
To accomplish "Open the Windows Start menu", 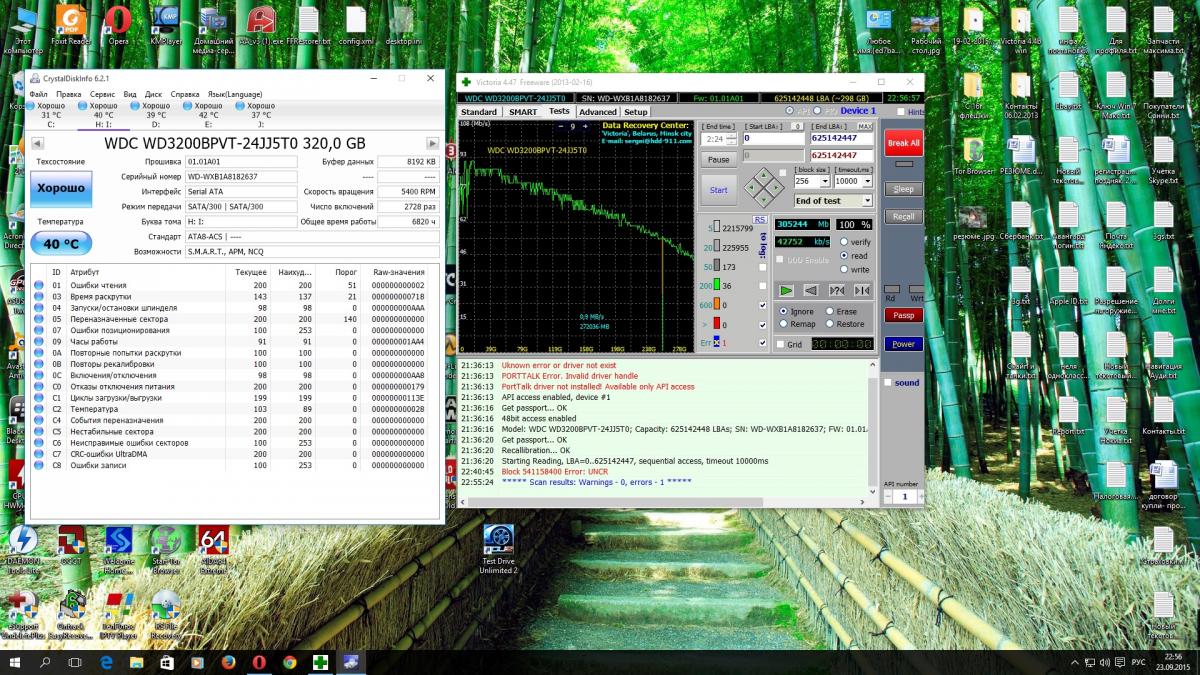I will coord(15,662).
